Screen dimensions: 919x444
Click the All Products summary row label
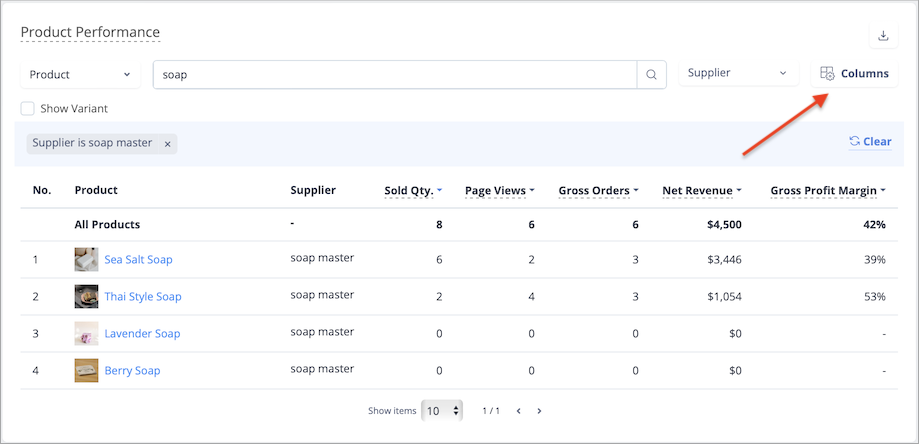[107, 224]
